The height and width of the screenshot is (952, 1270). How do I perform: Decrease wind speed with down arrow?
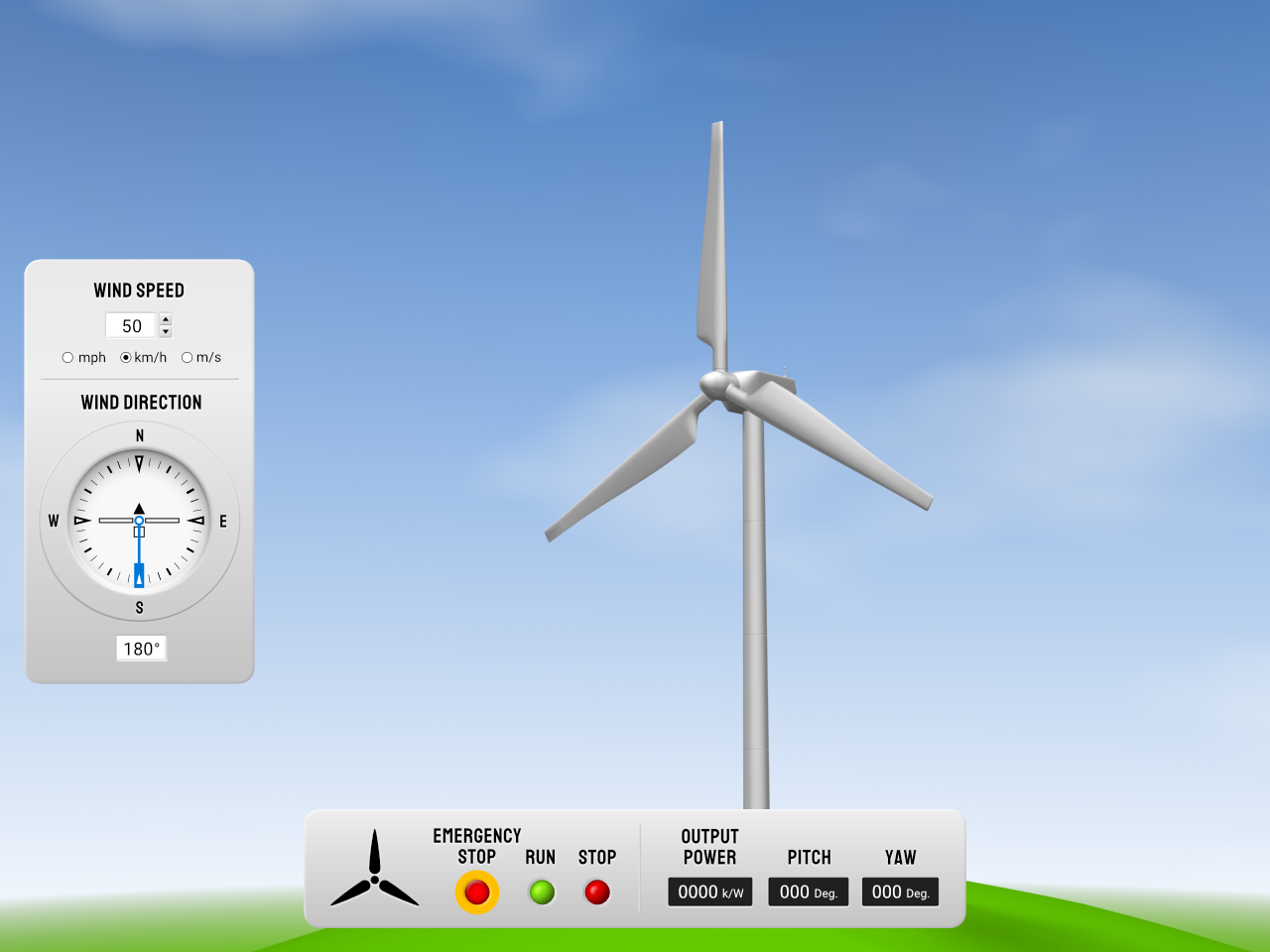pos(166,332)
